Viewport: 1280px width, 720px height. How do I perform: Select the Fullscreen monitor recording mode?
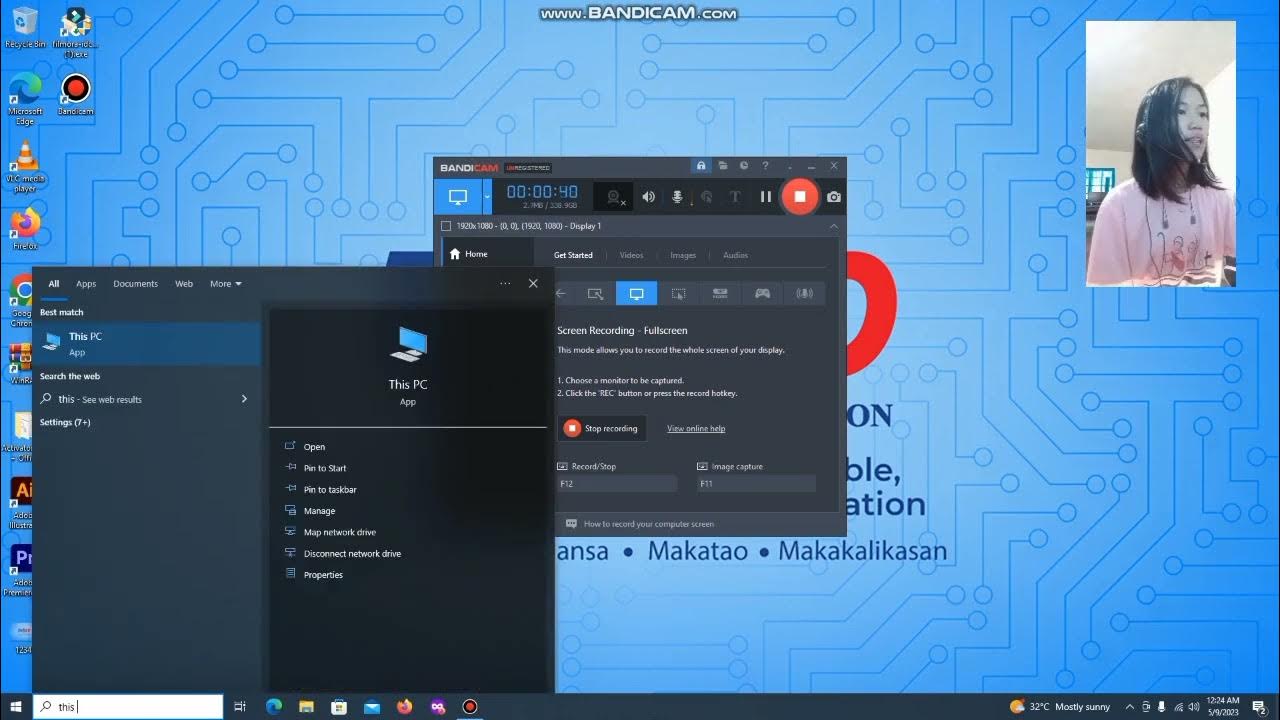[x=637, y=293]
